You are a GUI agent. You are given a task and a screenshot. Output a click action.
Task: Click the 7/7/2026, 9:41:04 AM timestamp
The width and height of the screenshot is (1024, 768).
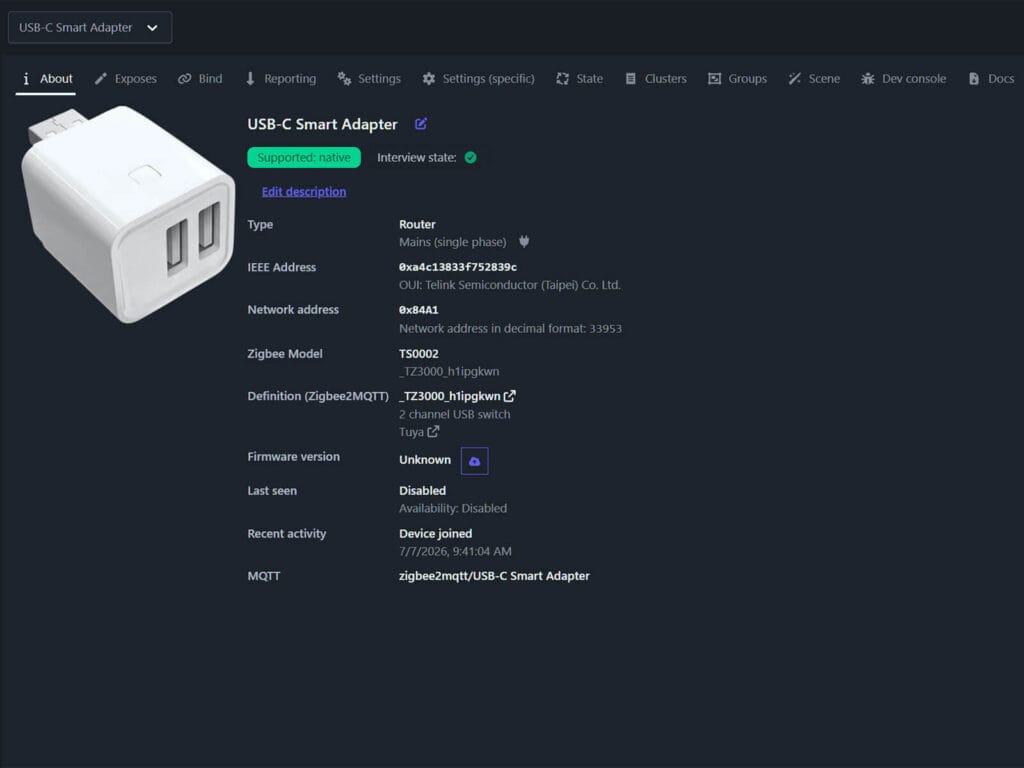coord(455,551)
